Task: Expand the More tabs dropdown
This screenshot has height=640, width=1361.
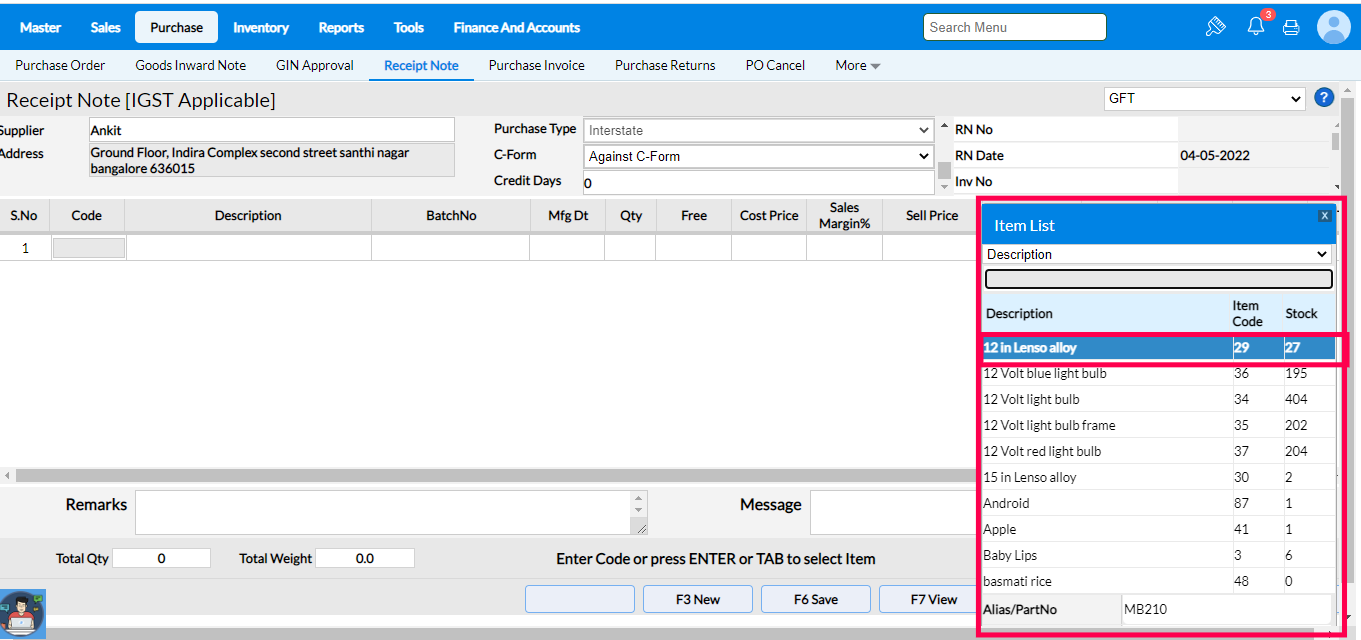Action: pyautogui.click(x=858, y=65)
